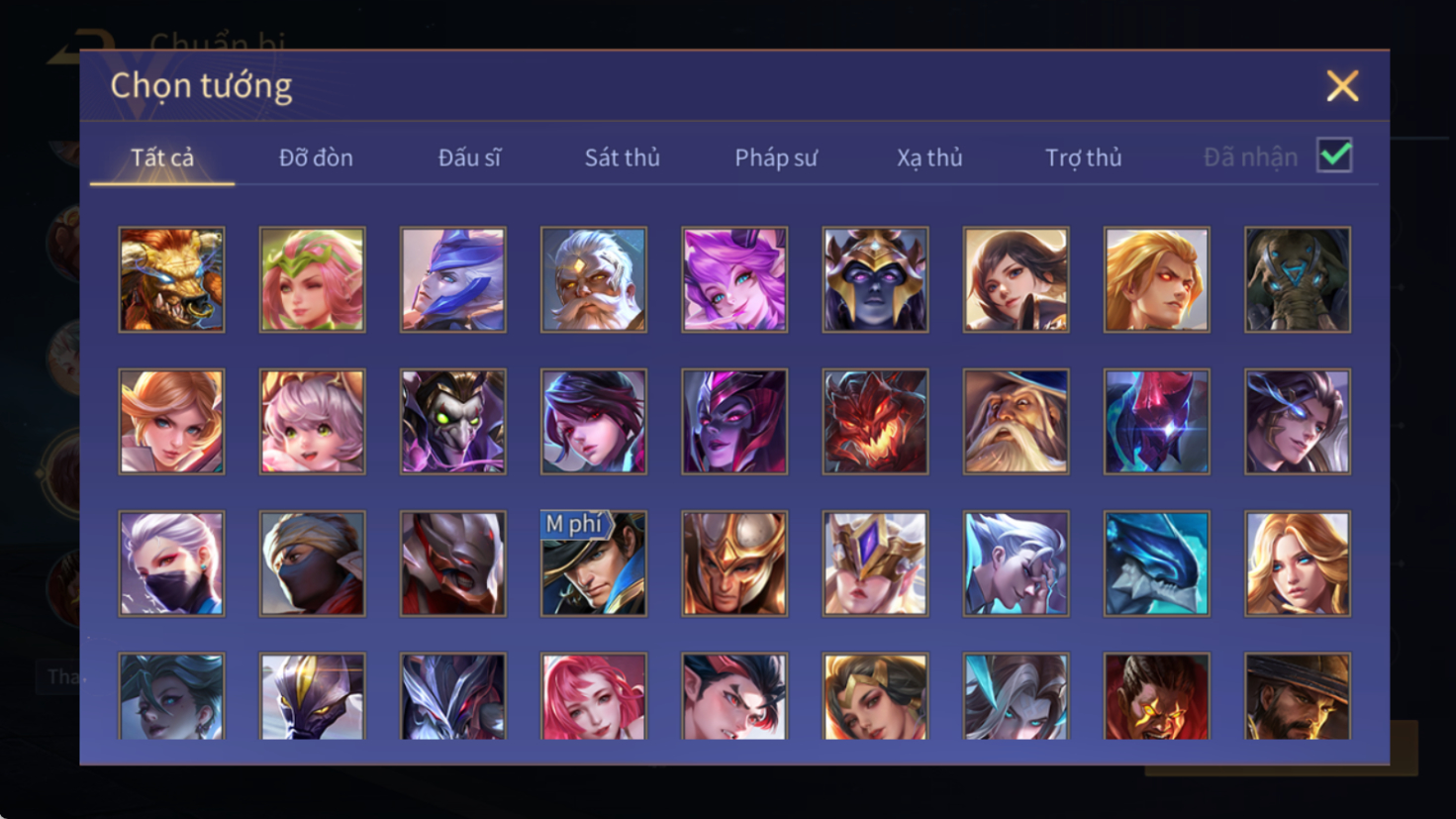
Task: Select the golden horned beast hero portrait
Action: [171, 279]
